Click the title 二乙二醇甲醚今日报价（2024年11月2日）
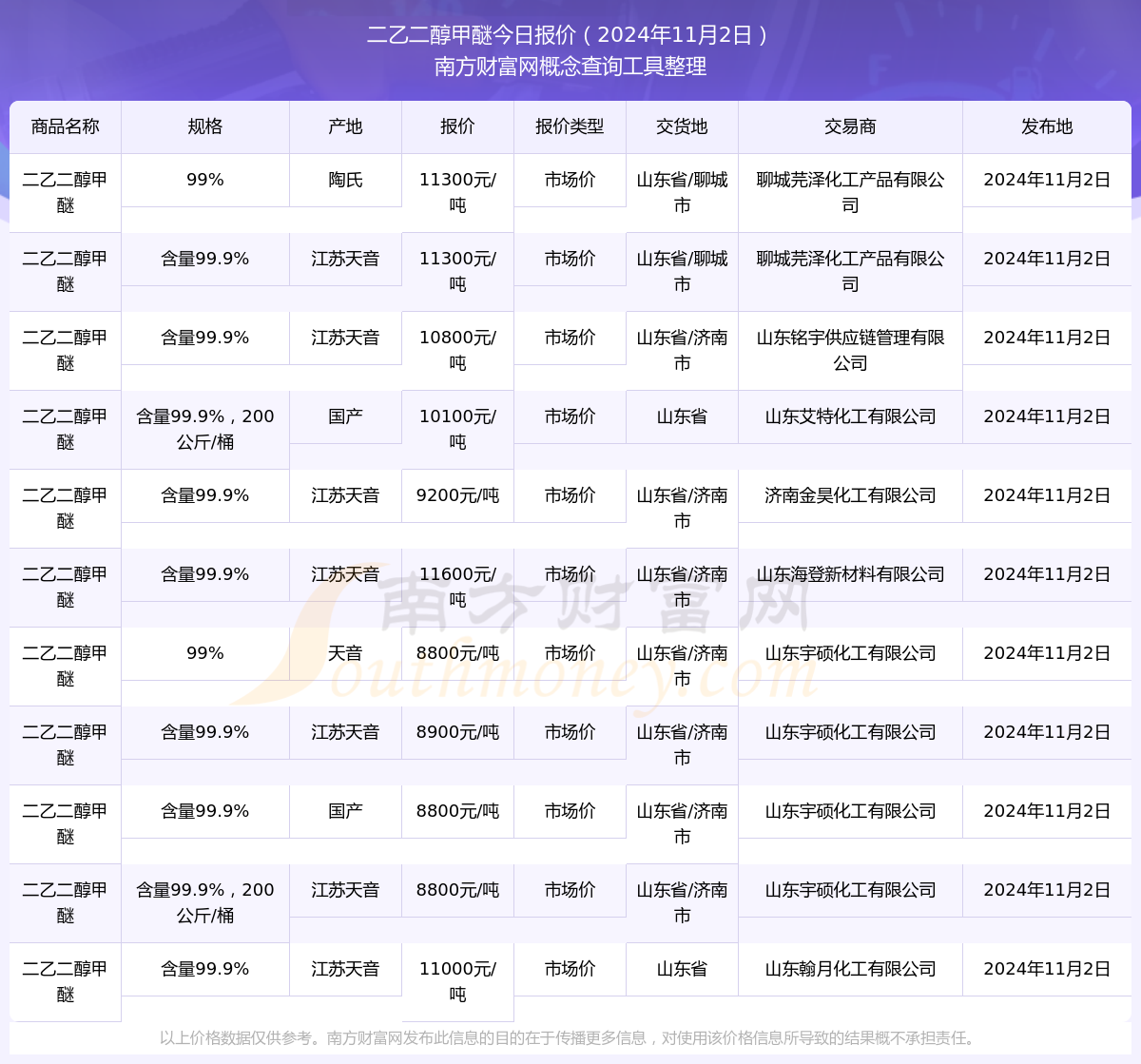 click(x=570, y=35)
